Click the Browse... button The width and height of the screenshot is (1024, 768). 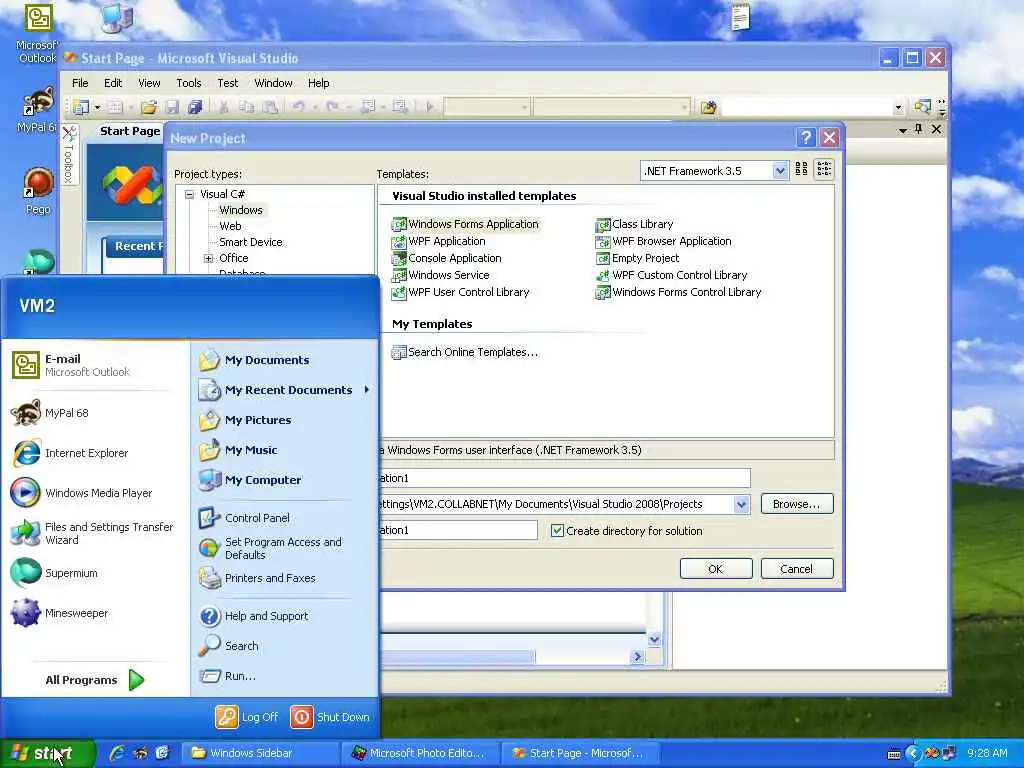pyautogui.click(x=797, y=504)
